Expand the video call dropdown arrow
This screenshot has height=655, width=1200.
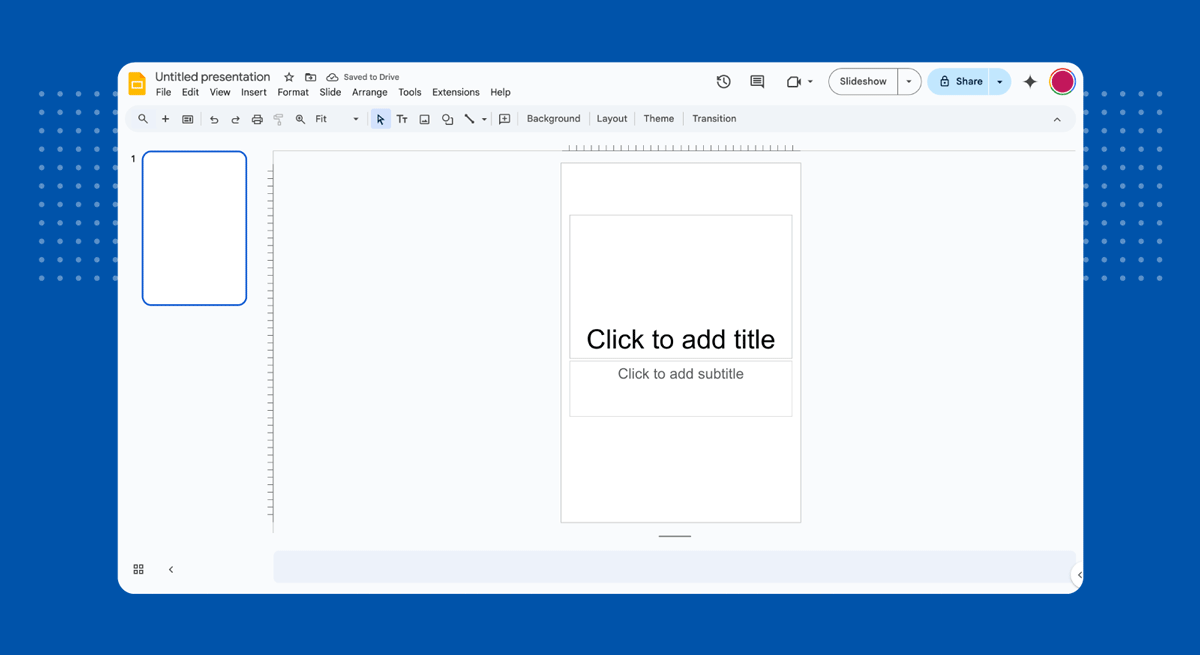coord(810,82)
